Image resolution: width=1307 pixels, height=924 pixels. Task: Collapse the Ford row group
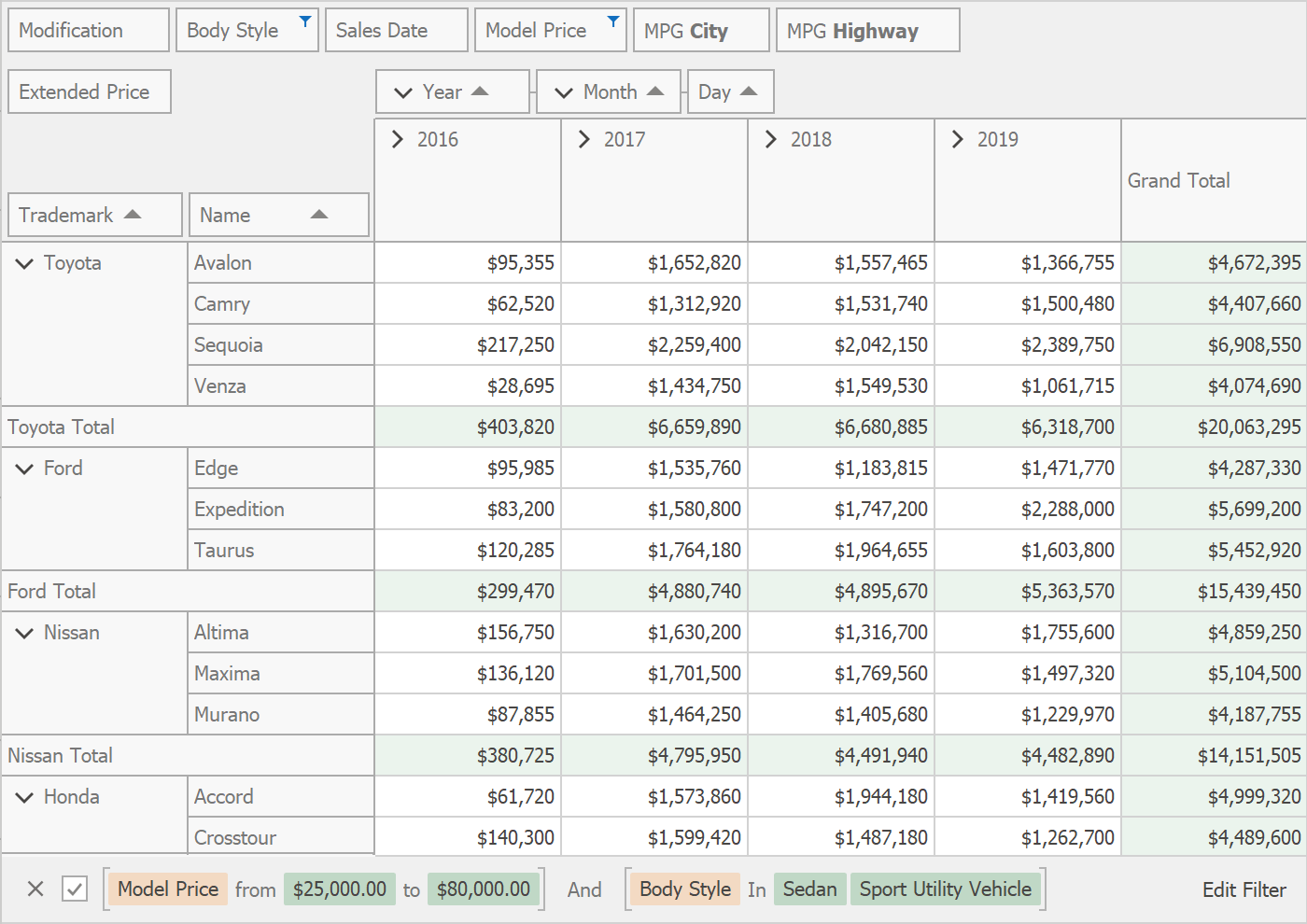(24, 469)
